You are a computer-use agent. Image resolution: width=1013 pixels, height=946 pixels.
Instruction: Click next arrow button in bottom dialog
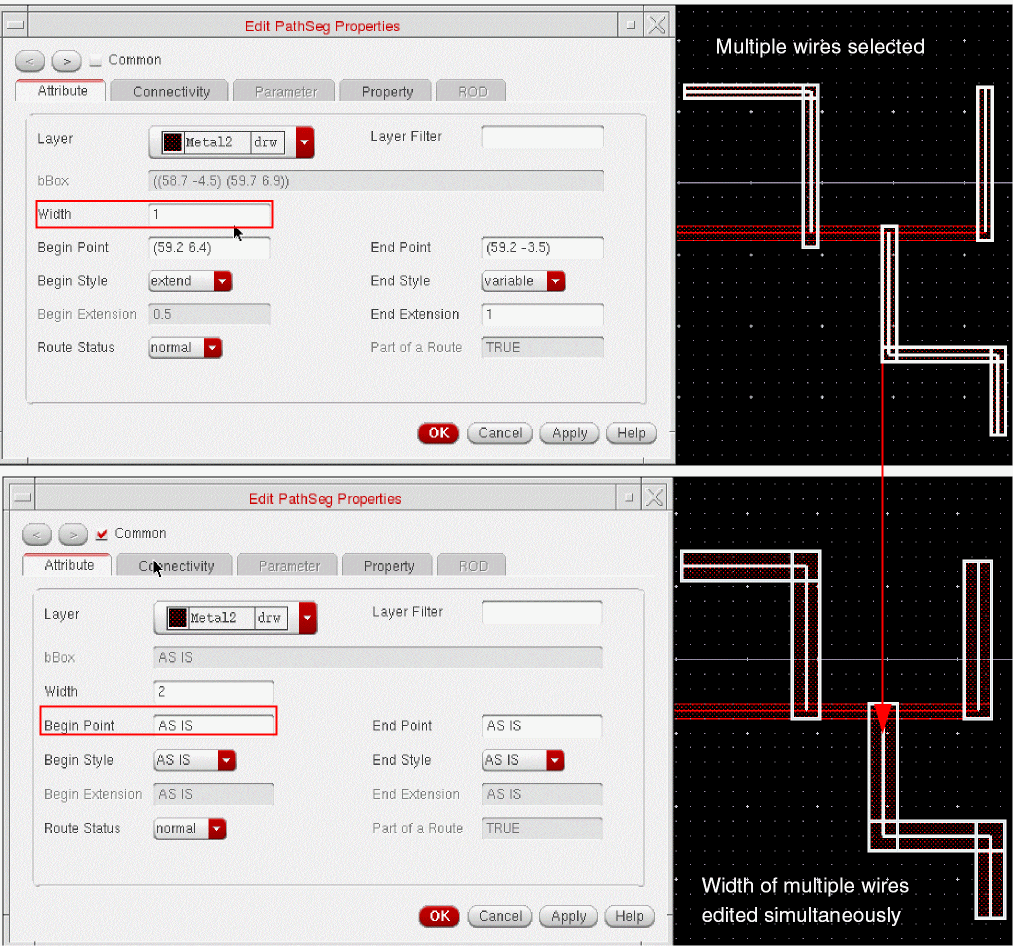pos(73,534)
